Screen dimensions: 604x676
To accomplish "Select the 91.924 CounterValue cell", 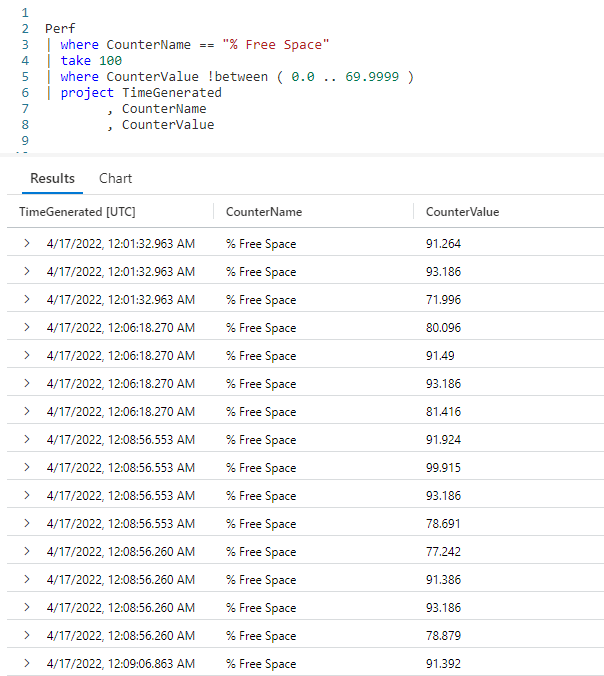I will [443, 439].
